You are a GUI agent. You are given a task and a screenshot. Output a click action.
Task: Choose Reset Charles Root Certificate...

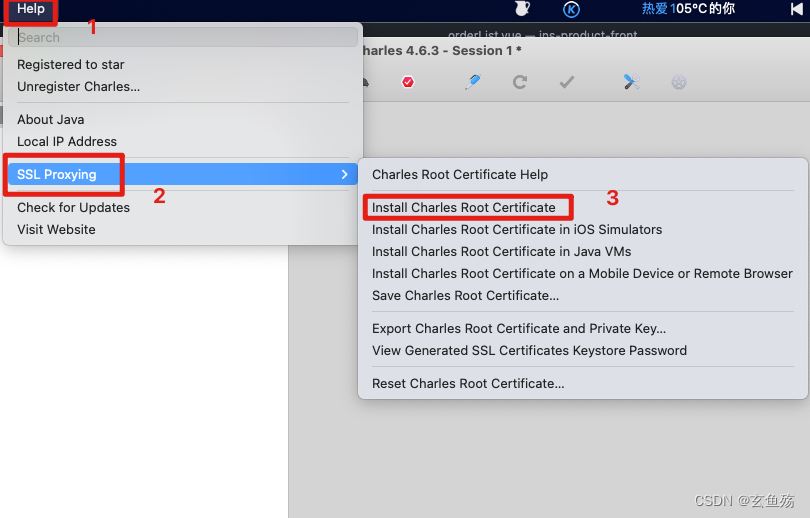pos(468,384)
